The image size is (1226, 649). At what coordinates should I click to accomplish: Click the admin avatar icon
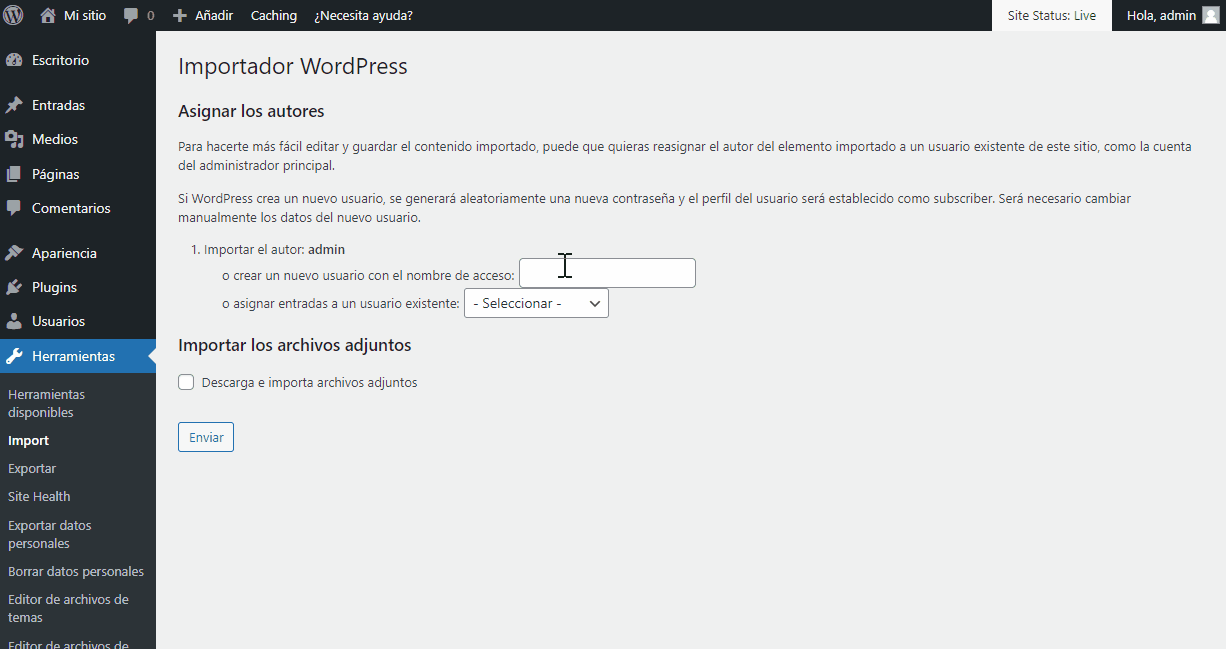click(x=1210, y=15)
